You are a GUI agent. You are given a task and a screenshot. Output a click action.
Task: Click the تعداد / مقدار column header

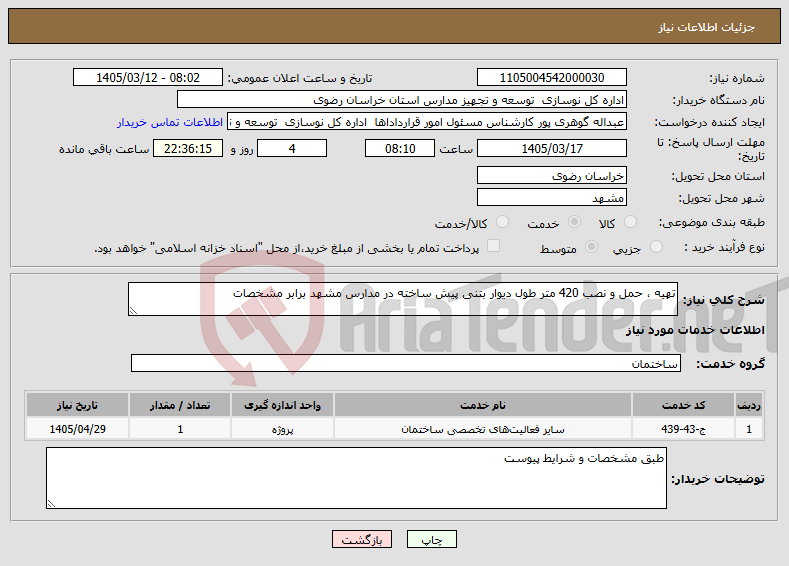pyautogui.click(x=180, y=405)
